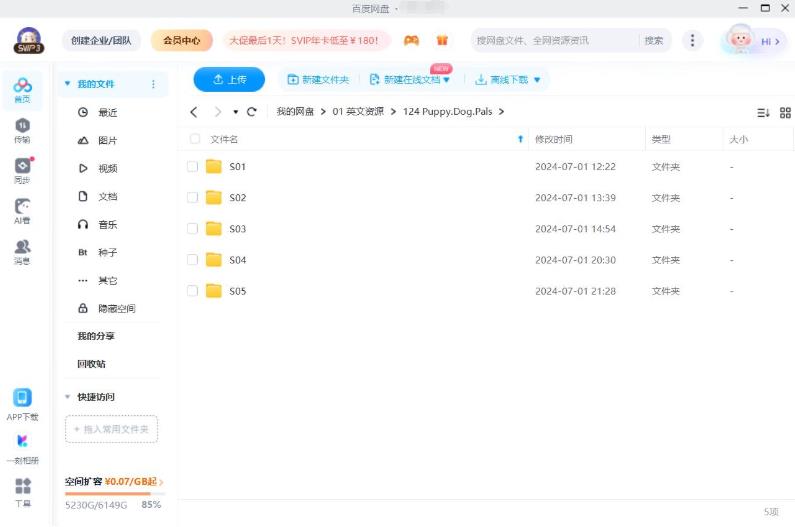Click the SVIP promotion banner
Viewport: 795px width, 527px height.
306,40
